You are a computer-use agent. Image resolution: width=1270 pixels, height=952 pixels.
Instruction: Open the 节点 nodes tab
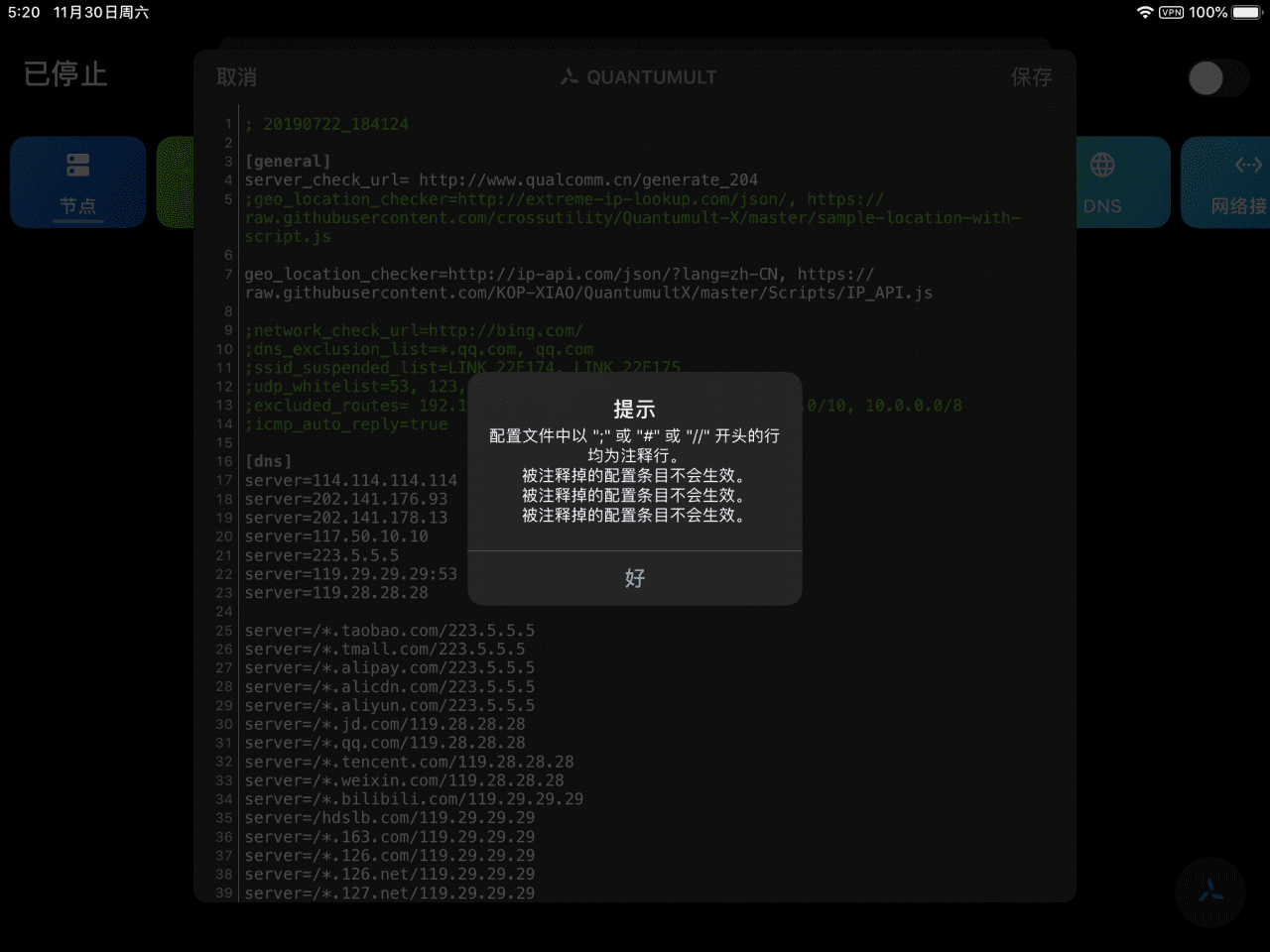78,182
